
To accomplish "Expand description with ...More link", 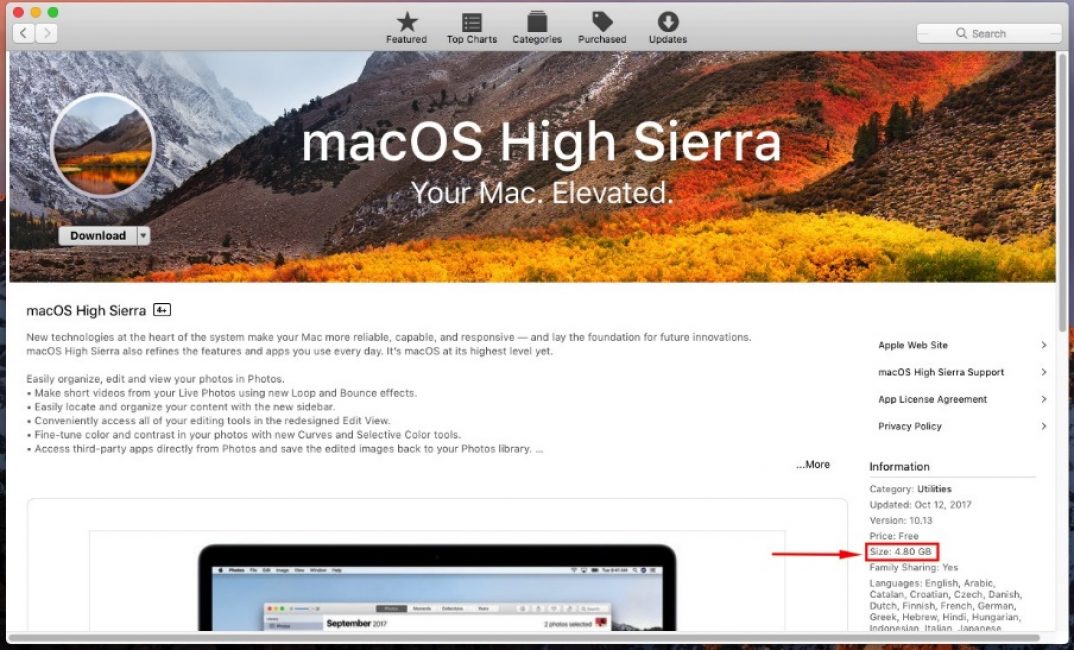I will tap(813, 464).
